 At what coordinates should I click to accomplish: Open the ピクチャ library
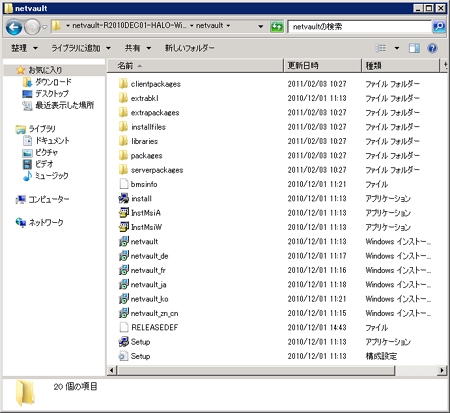tap(47, 152)
